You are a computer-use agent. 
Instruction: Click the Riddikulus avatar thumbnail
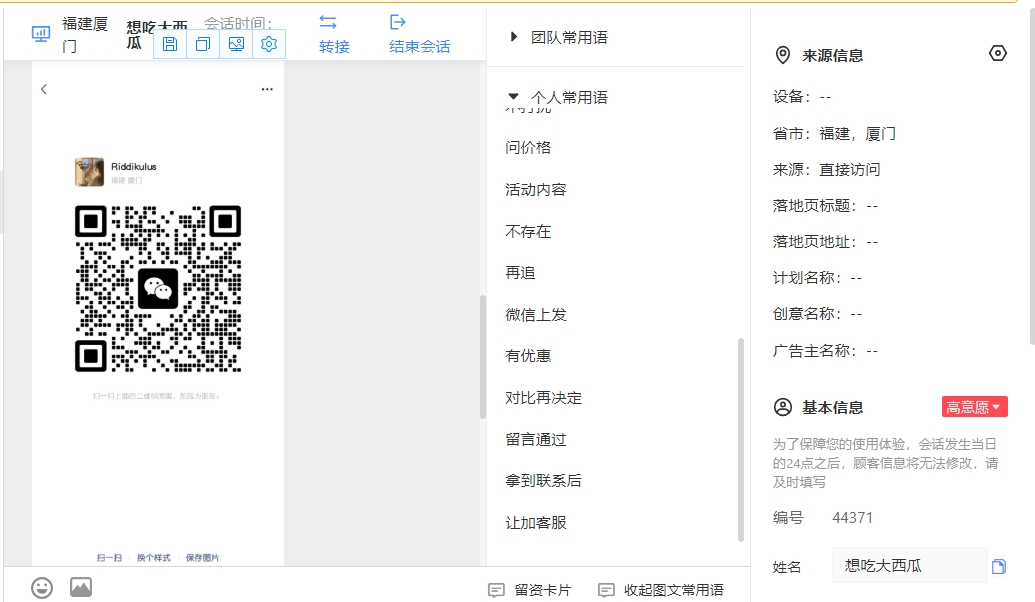click(x=90, y=172)
